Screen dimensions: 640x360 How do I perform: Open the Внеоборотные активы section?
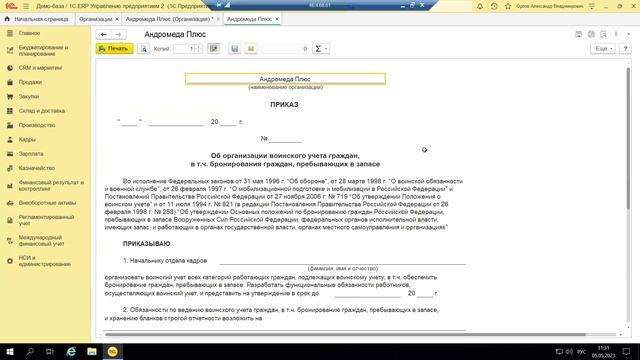47,203
